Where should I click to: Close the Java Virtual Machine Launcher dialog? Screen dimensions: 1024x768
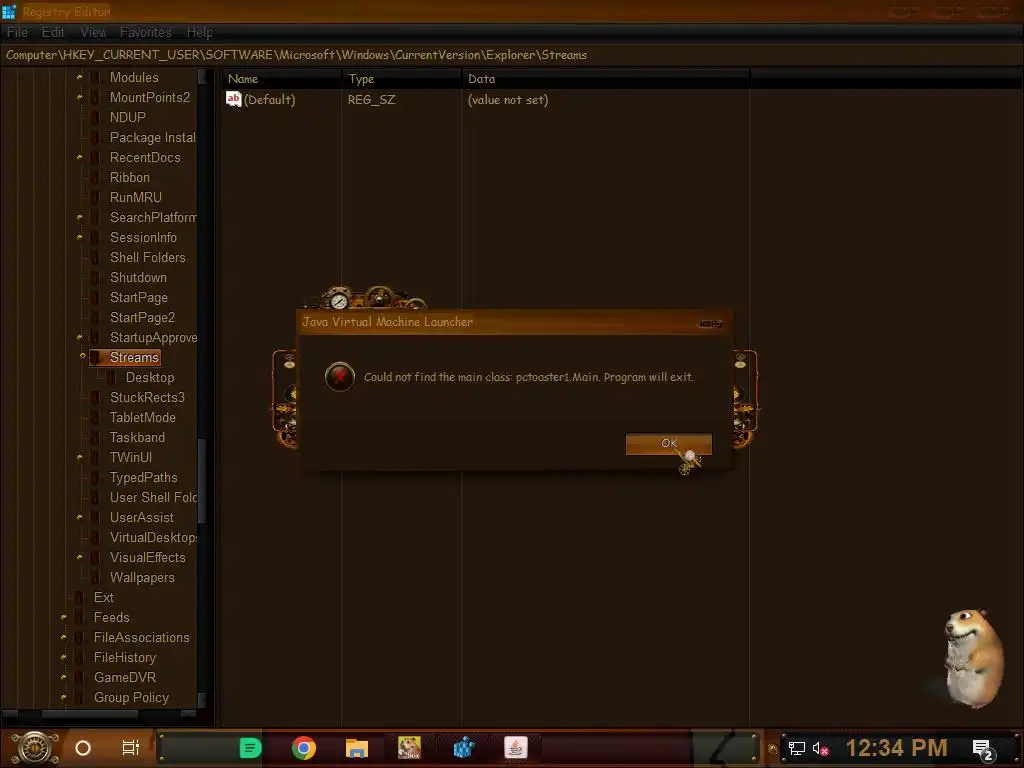(x=710, y=323)
